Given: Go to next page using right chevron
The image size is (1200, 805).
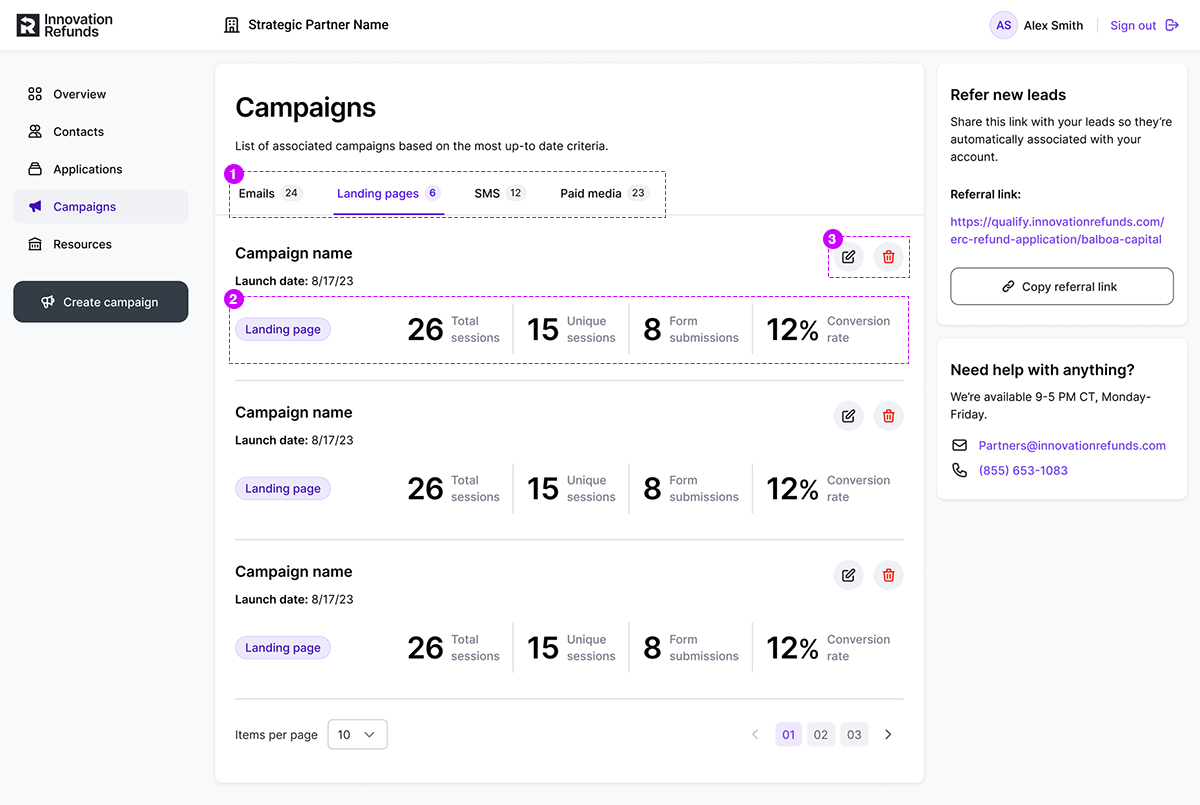Looking at the screenshot, I should tap(888, 735).
